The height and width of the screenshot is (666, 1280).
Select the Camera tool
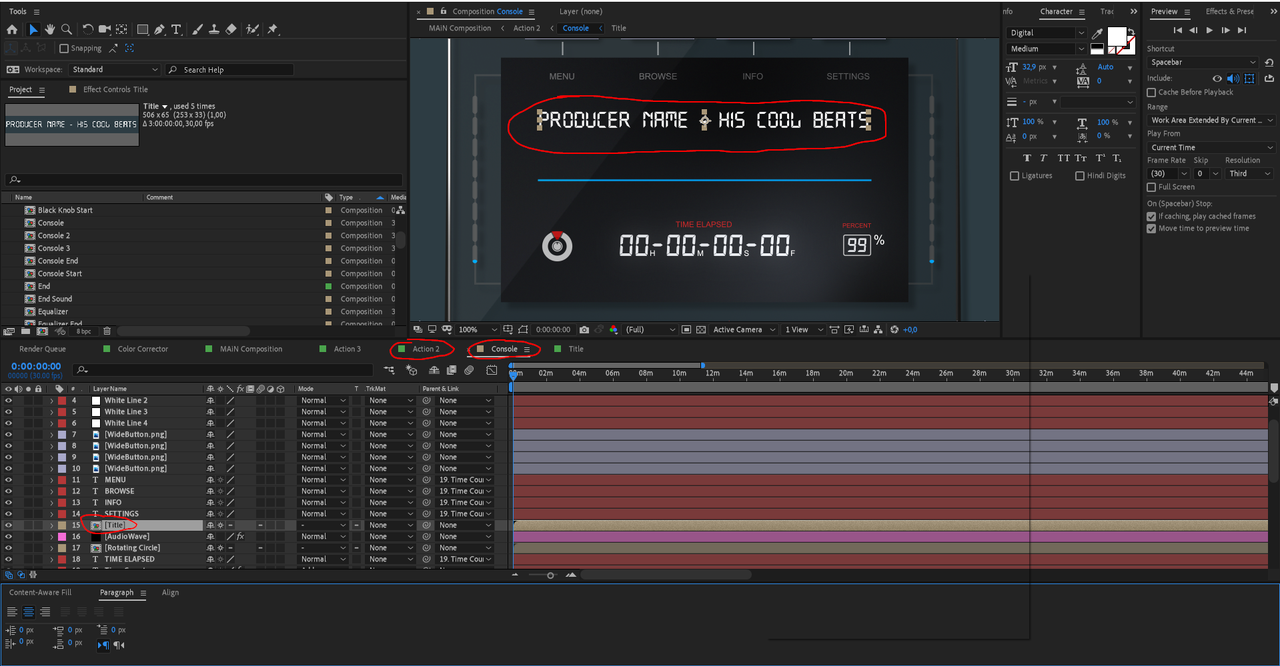(104, 30)
